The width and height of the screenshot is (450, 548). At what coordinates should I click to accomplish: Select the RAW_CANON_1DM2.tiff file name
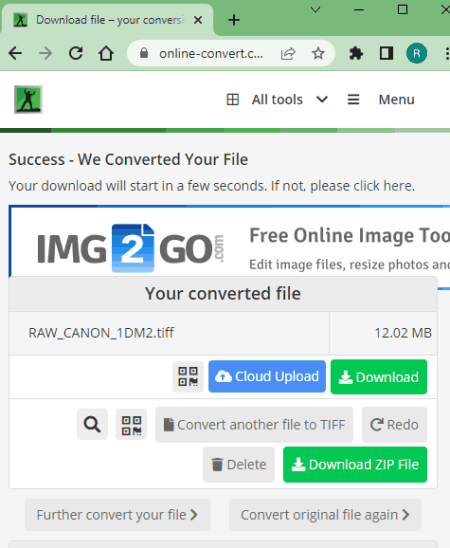[x=101, y=333]
